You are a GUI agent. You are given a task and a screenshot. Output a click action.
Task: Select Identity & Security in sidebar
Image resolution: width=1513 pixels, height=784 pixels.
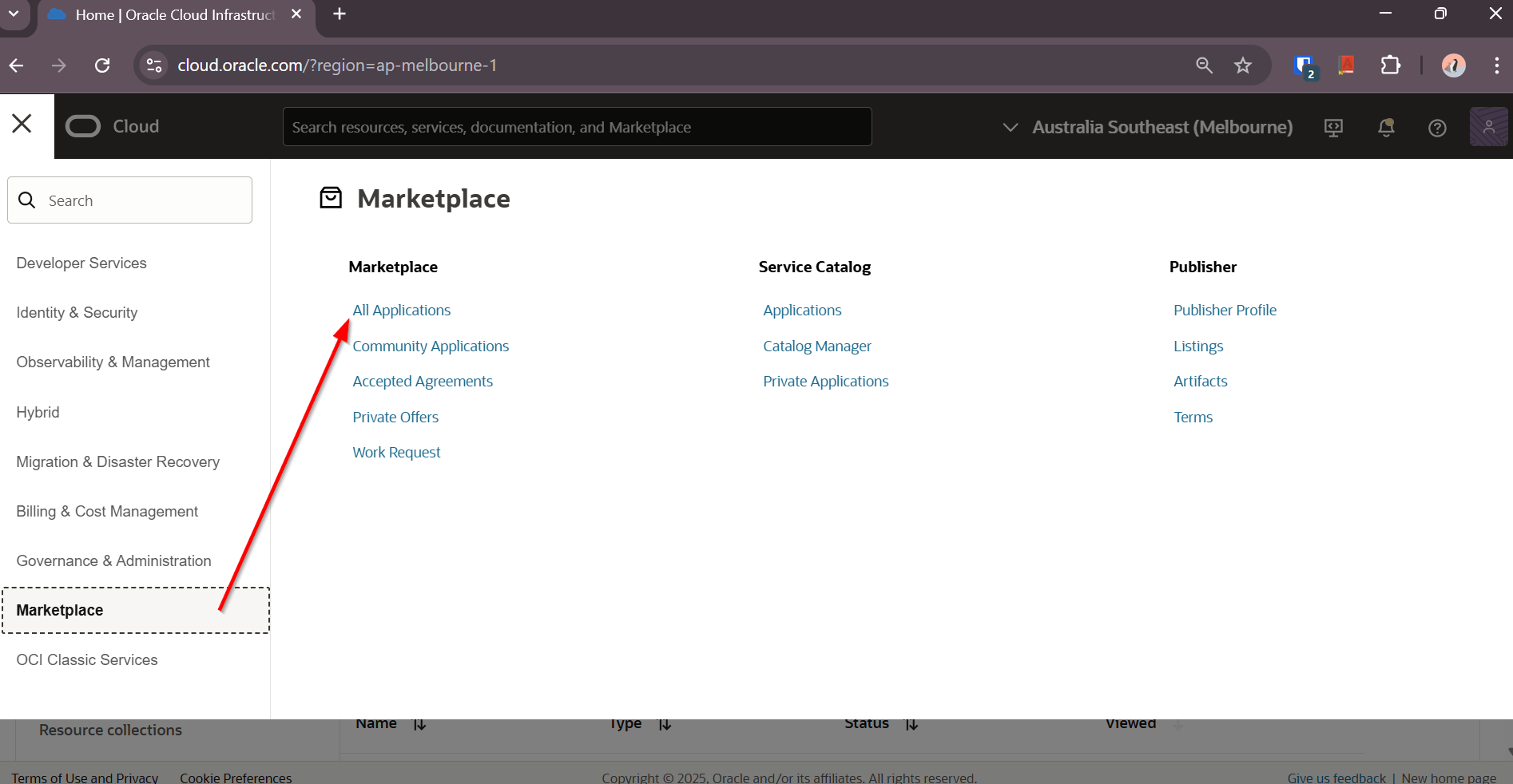[77, 313]
